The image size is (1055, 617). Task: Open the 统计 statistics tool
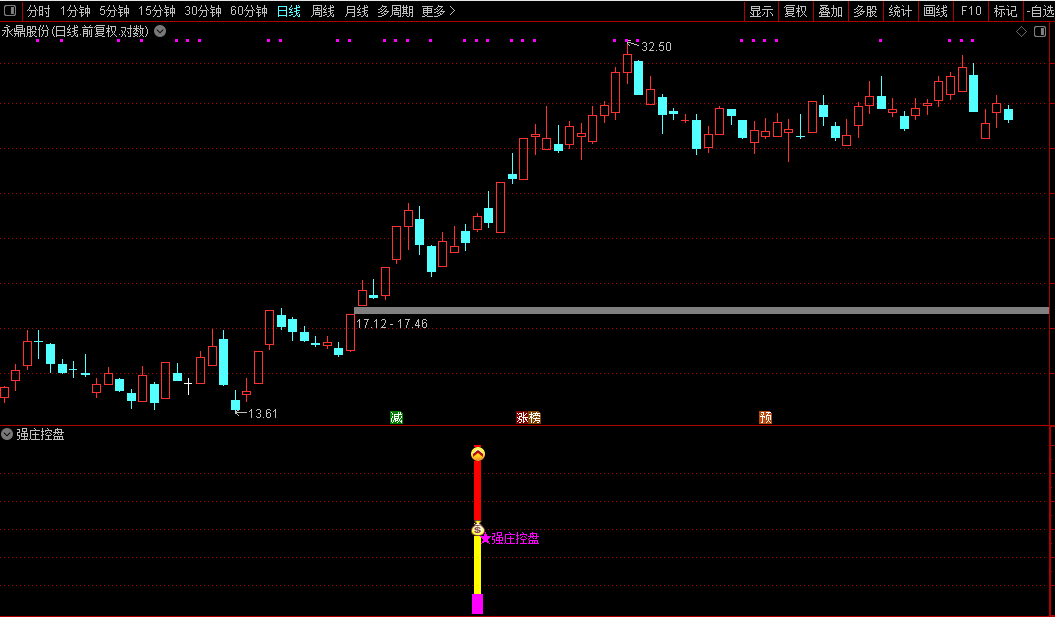point(900,11)
